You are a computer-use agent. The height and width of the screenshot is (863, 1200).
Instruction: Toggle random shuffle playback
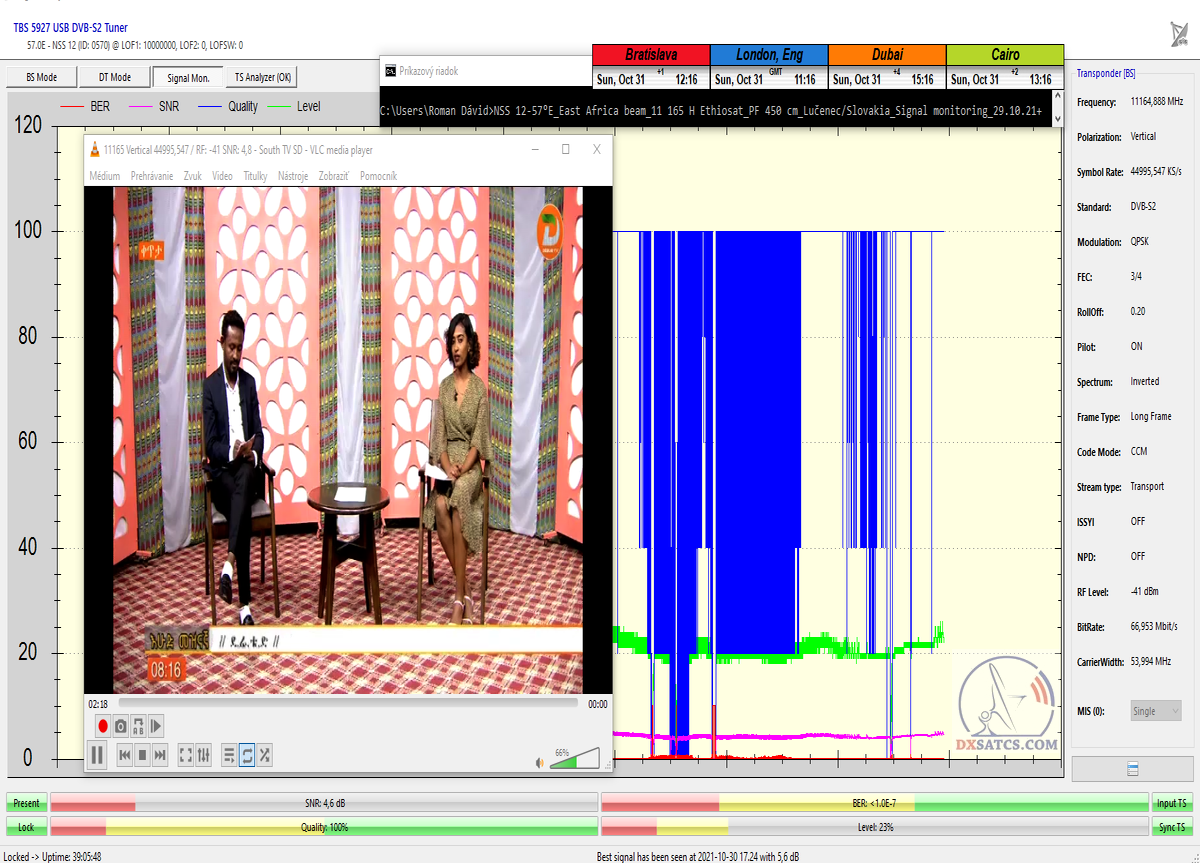(265, 755)
